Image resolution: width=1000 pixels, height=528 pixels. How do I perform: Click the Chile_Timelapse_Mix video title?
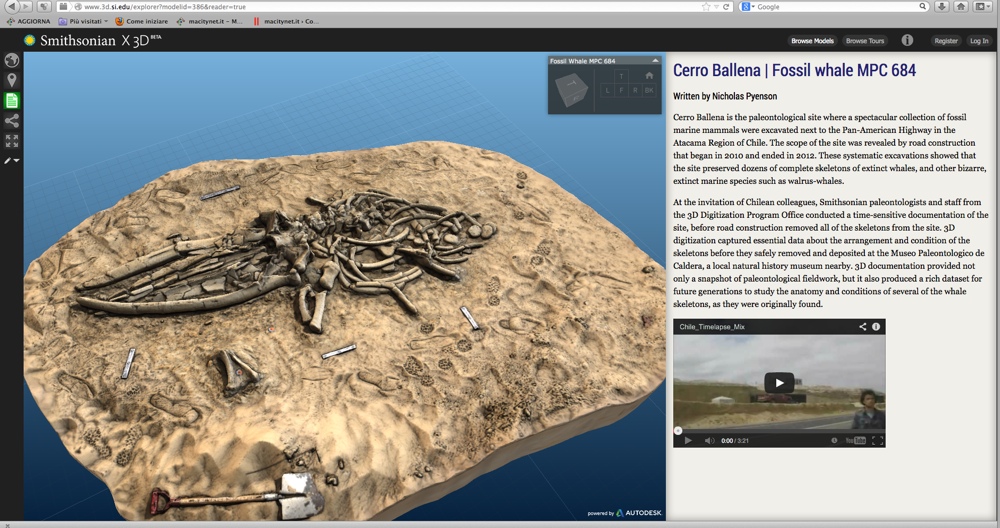point(712,326)
